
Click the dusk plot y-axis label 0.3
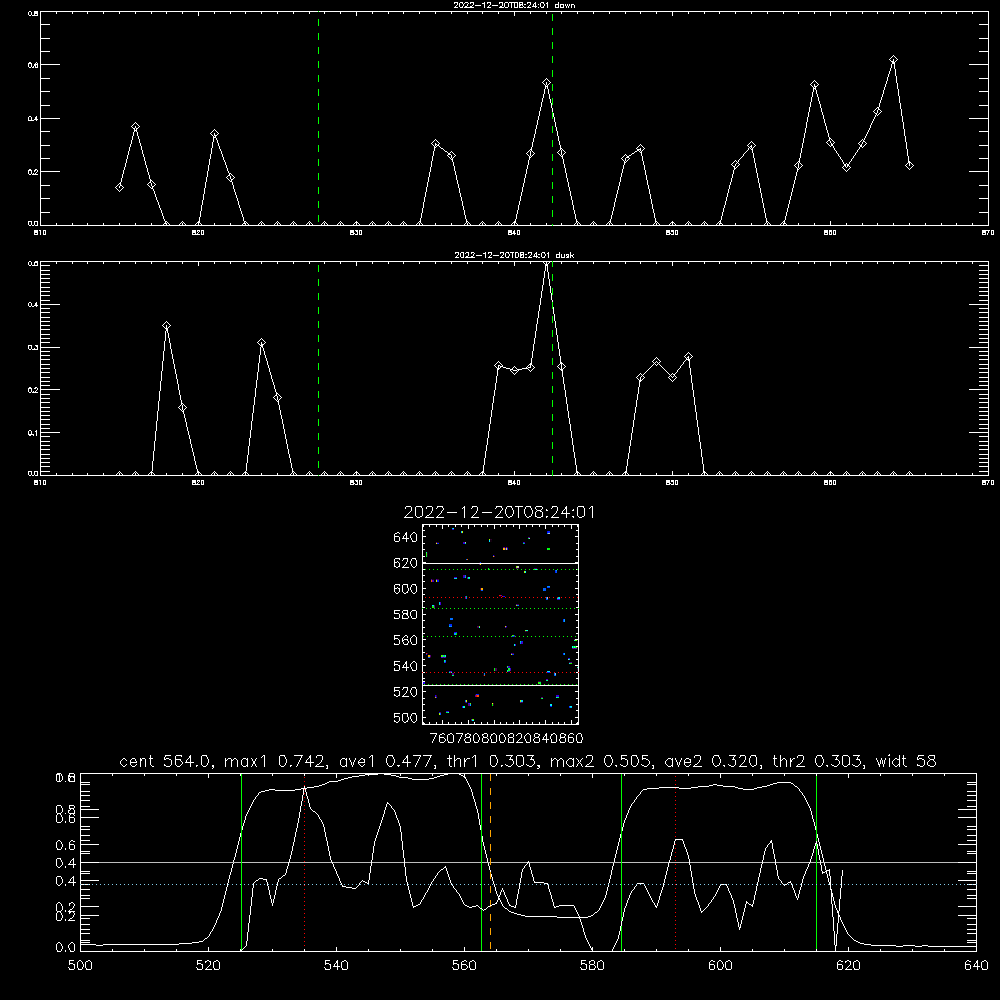[34, 348]
